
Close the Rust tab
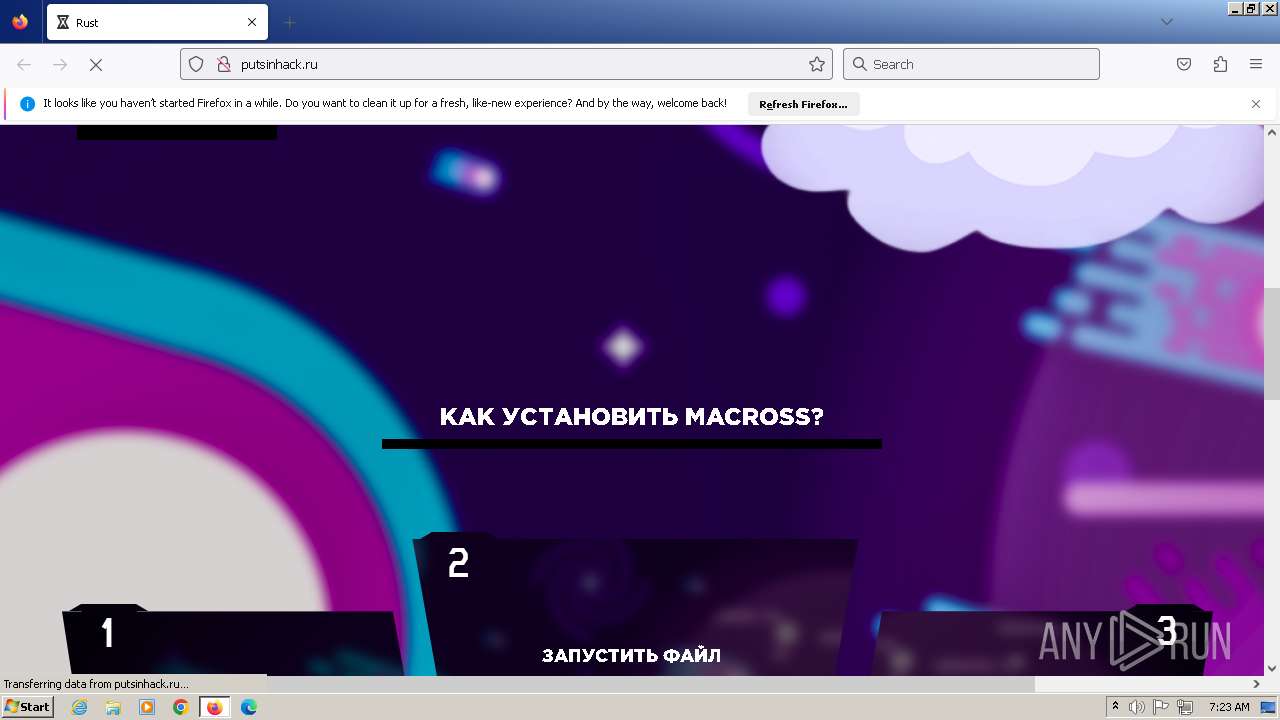point(251,22)
